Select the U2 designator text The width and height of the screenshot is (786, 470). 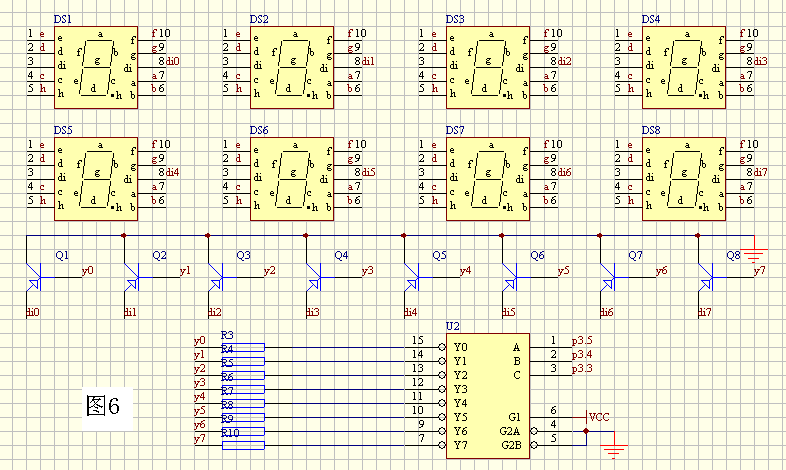point(453,326)
